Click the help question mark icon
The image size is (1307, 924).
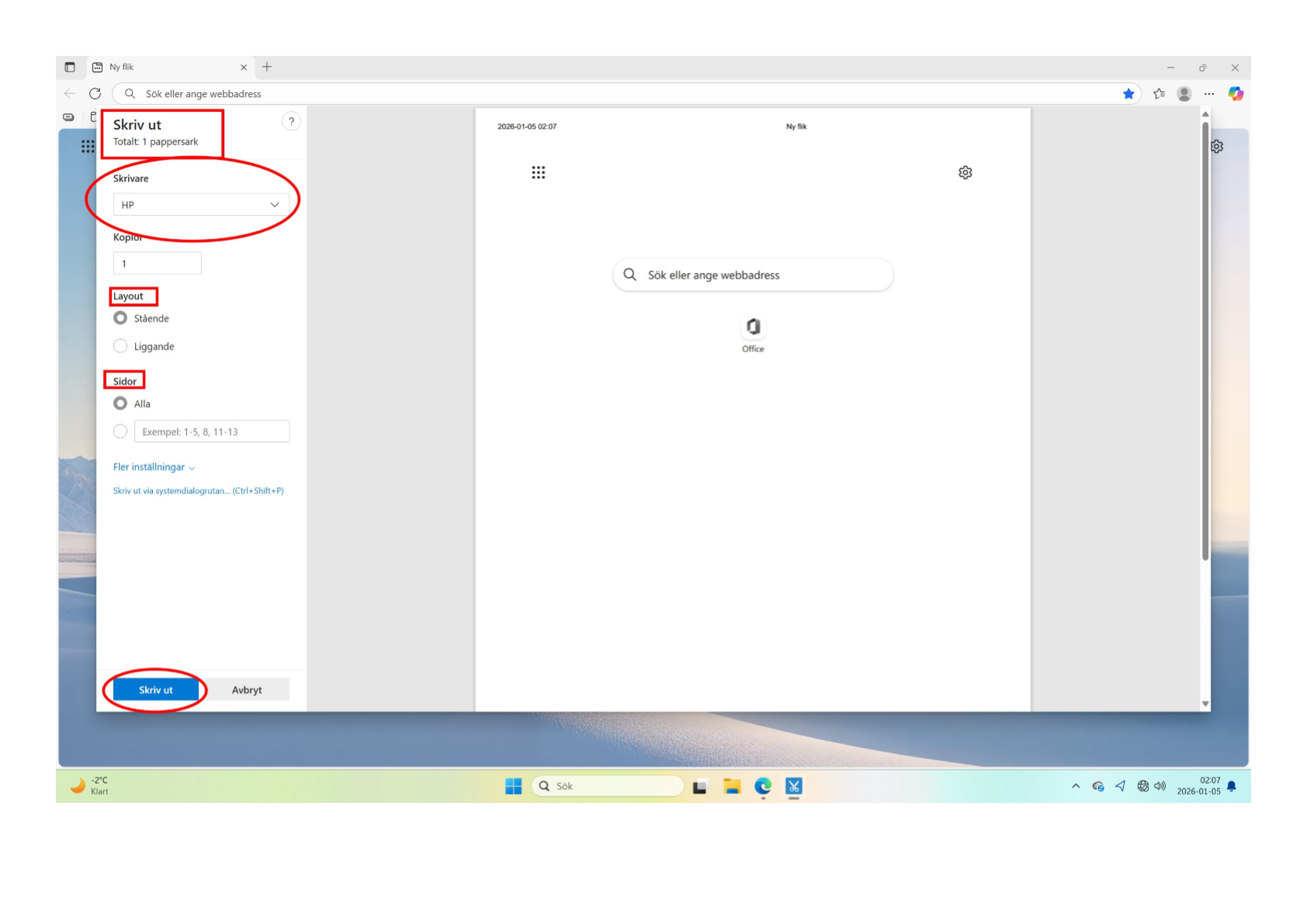pyautogui.click(x=291, y=122)
